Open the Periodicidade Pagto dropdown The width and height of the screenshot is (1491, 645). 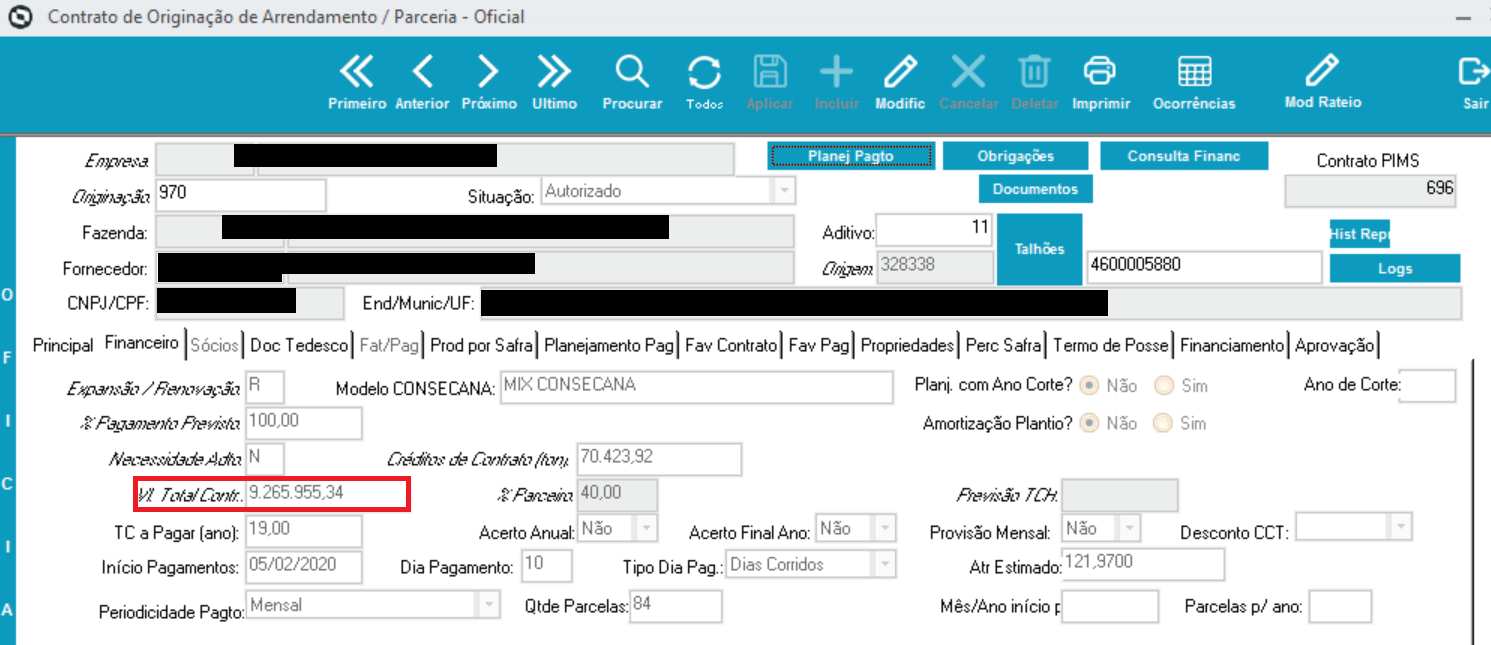(487, 606)
